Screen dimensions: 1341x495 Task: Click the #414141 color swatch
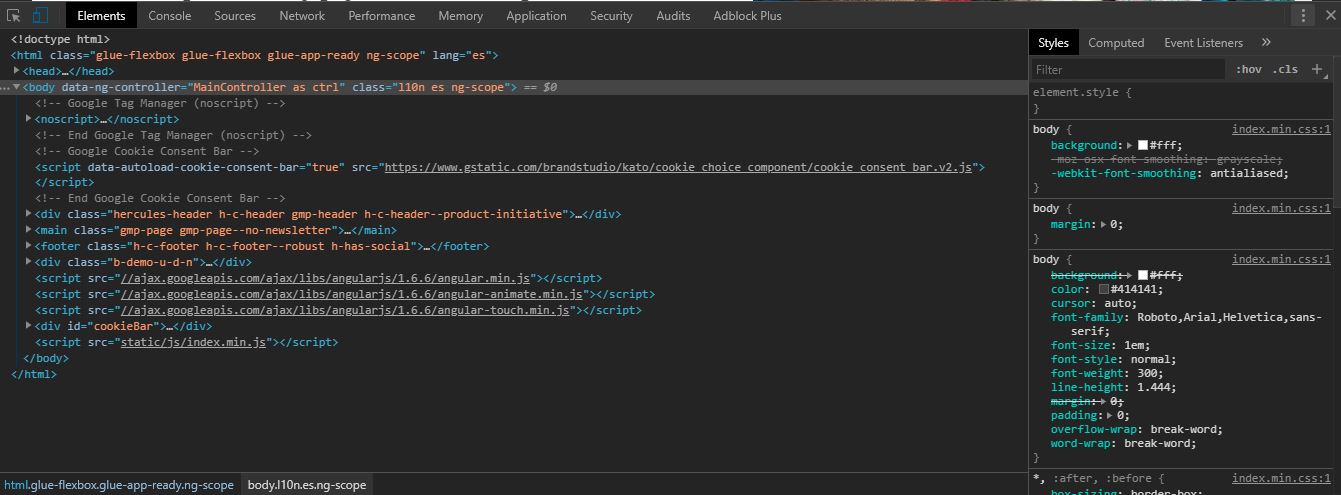(1104, 289)
